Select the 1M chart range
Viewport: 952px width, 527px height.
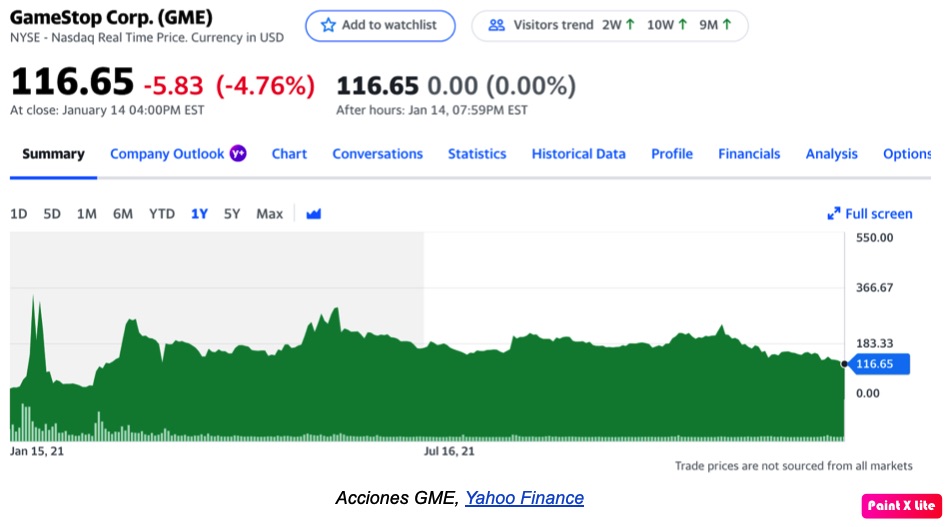86,214
